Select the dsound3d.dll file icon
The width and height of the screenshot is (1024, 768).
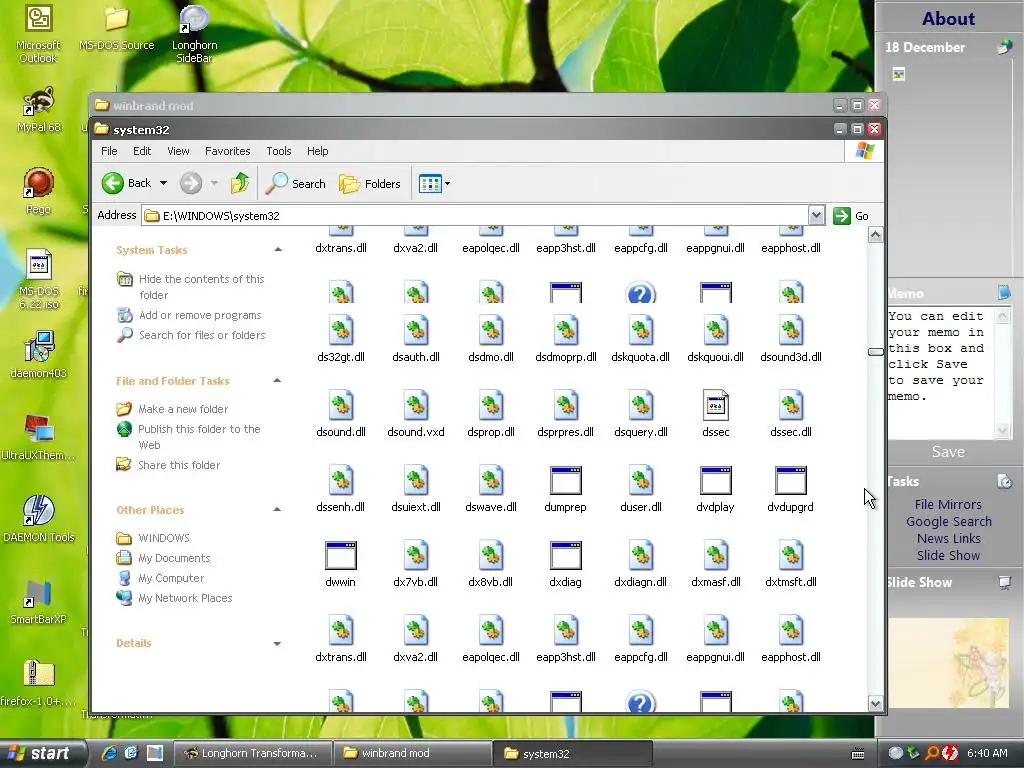click(x=791, y=330)
